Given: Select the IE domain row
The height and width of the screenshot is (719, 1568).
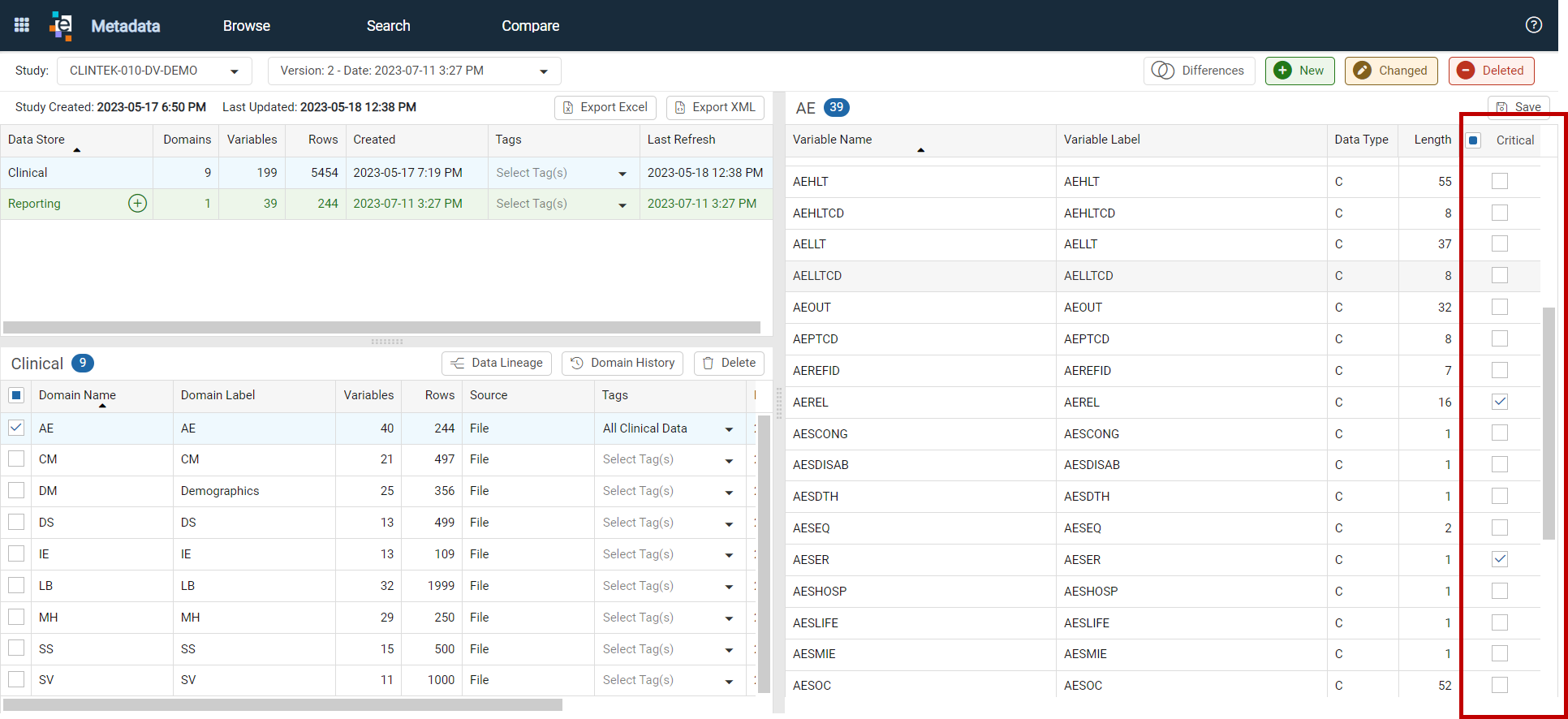Looking at the screenshot, I should (377, 554).
